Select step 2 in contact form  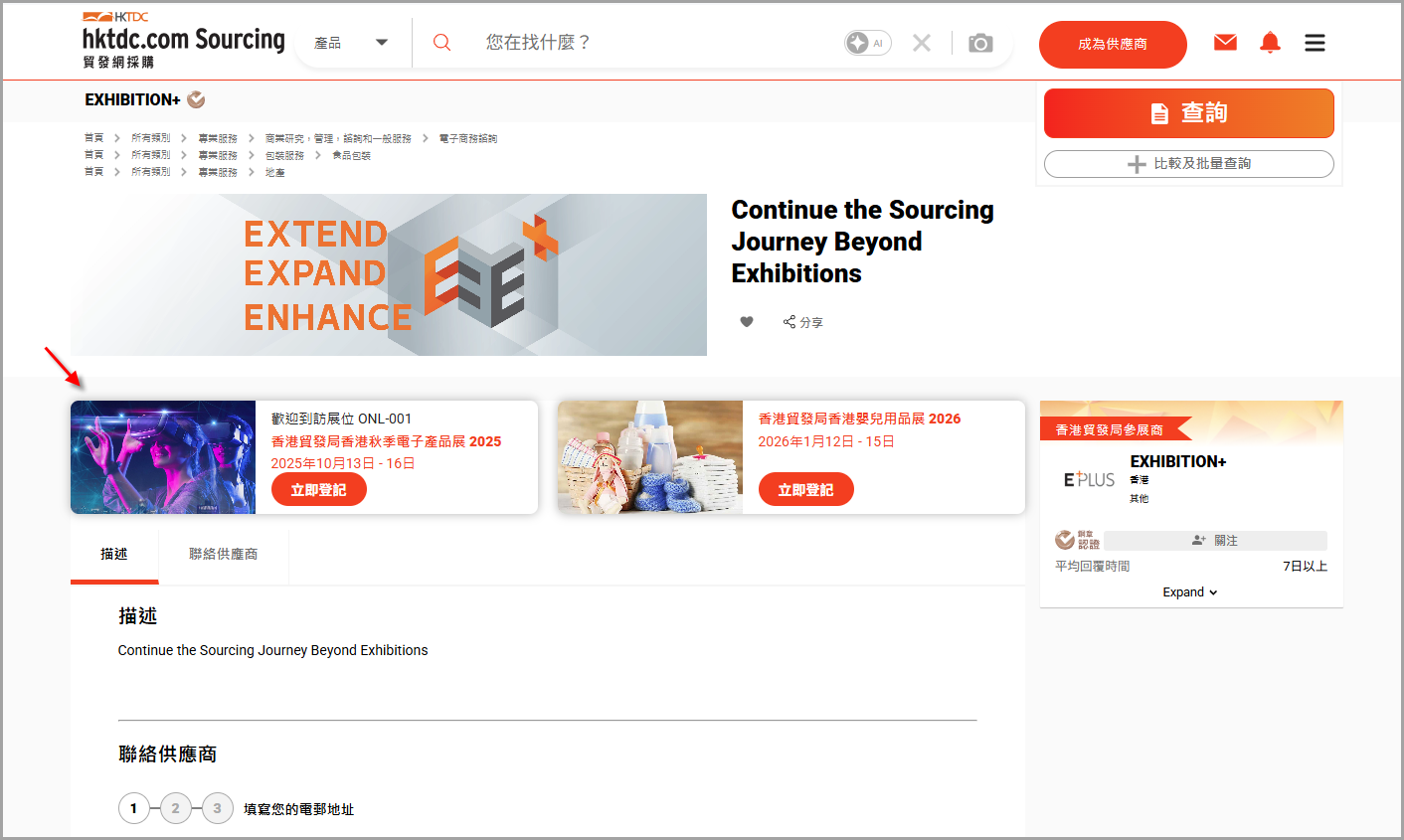[176, 808]
